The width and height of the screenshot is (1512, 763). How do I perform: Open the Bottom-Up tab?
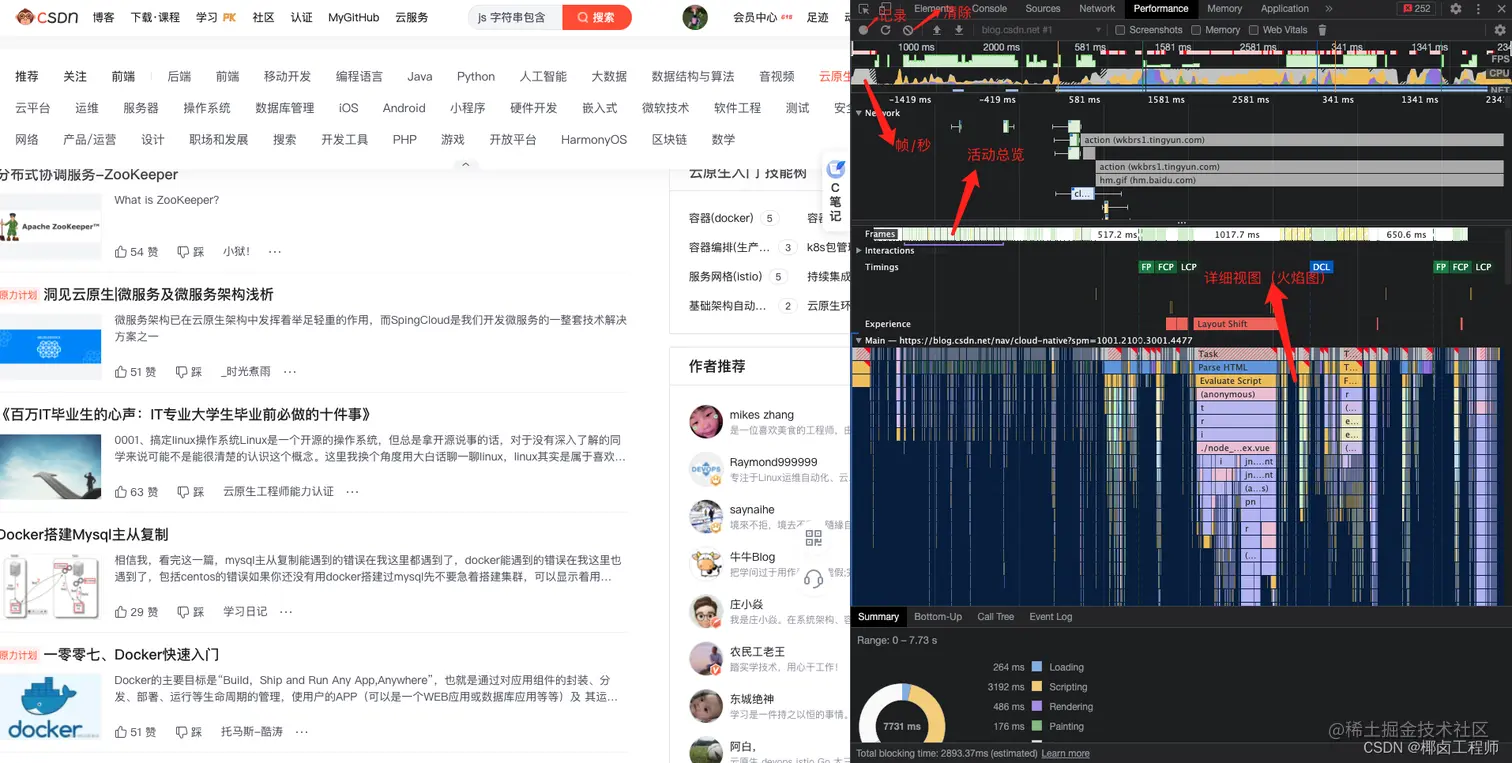pos(938,617)
